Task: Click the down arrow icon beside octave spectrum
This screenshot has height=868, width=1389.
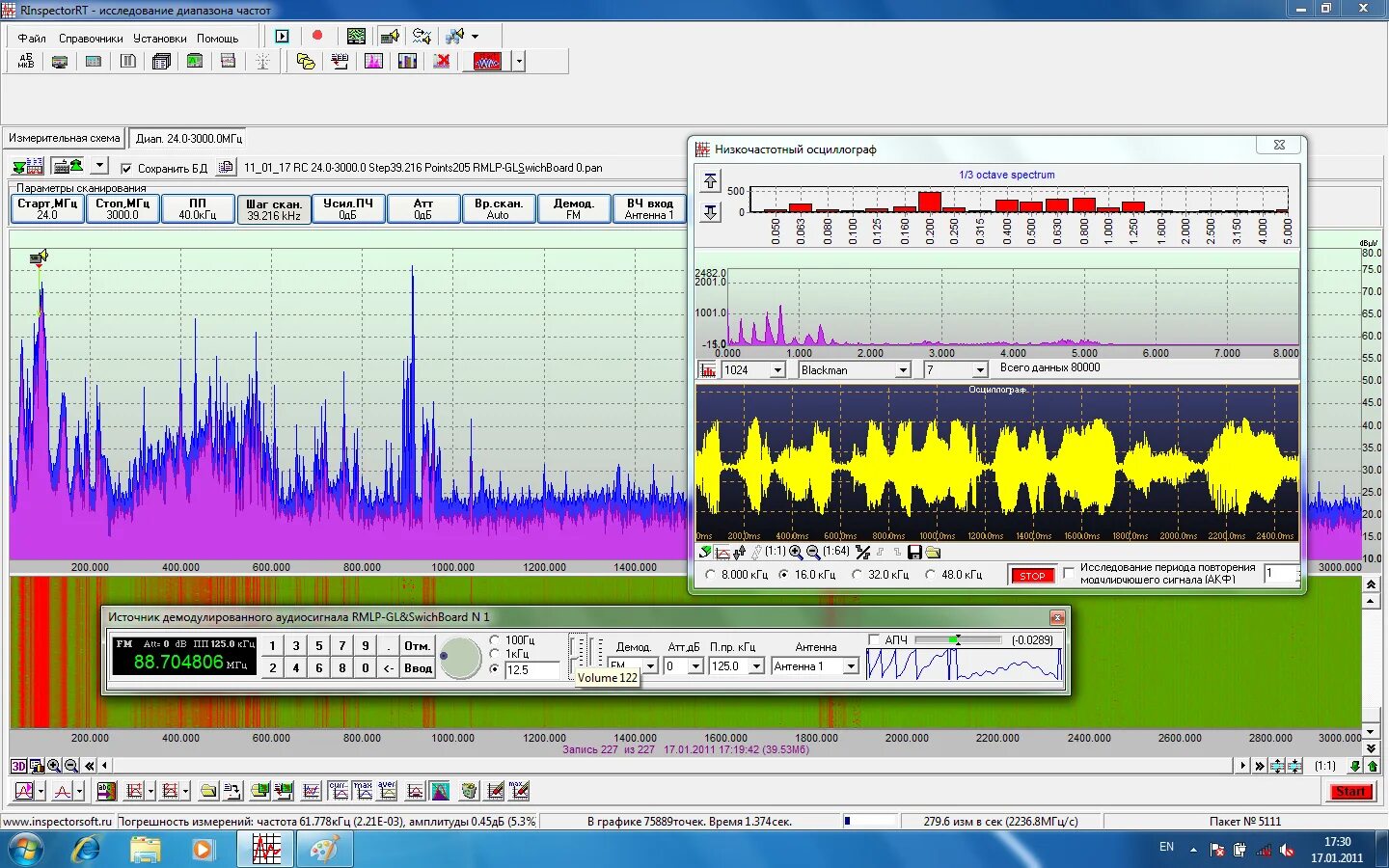Action: tap(711, 211)
